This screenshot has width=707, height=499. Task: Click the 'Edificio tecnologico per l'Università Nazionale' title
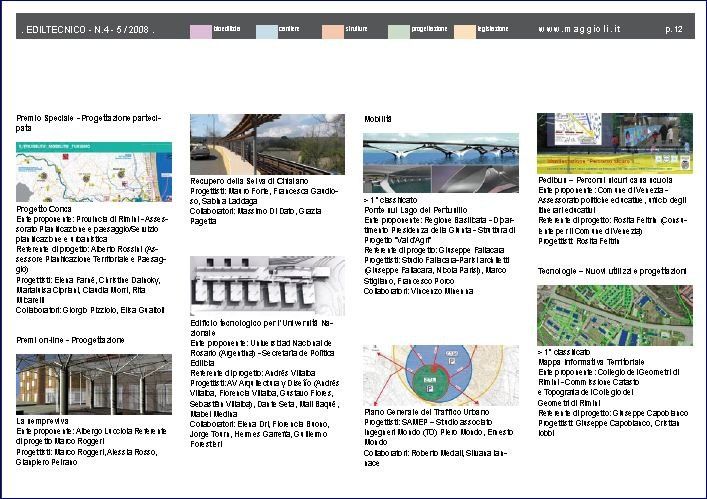(x=262, y=328)
